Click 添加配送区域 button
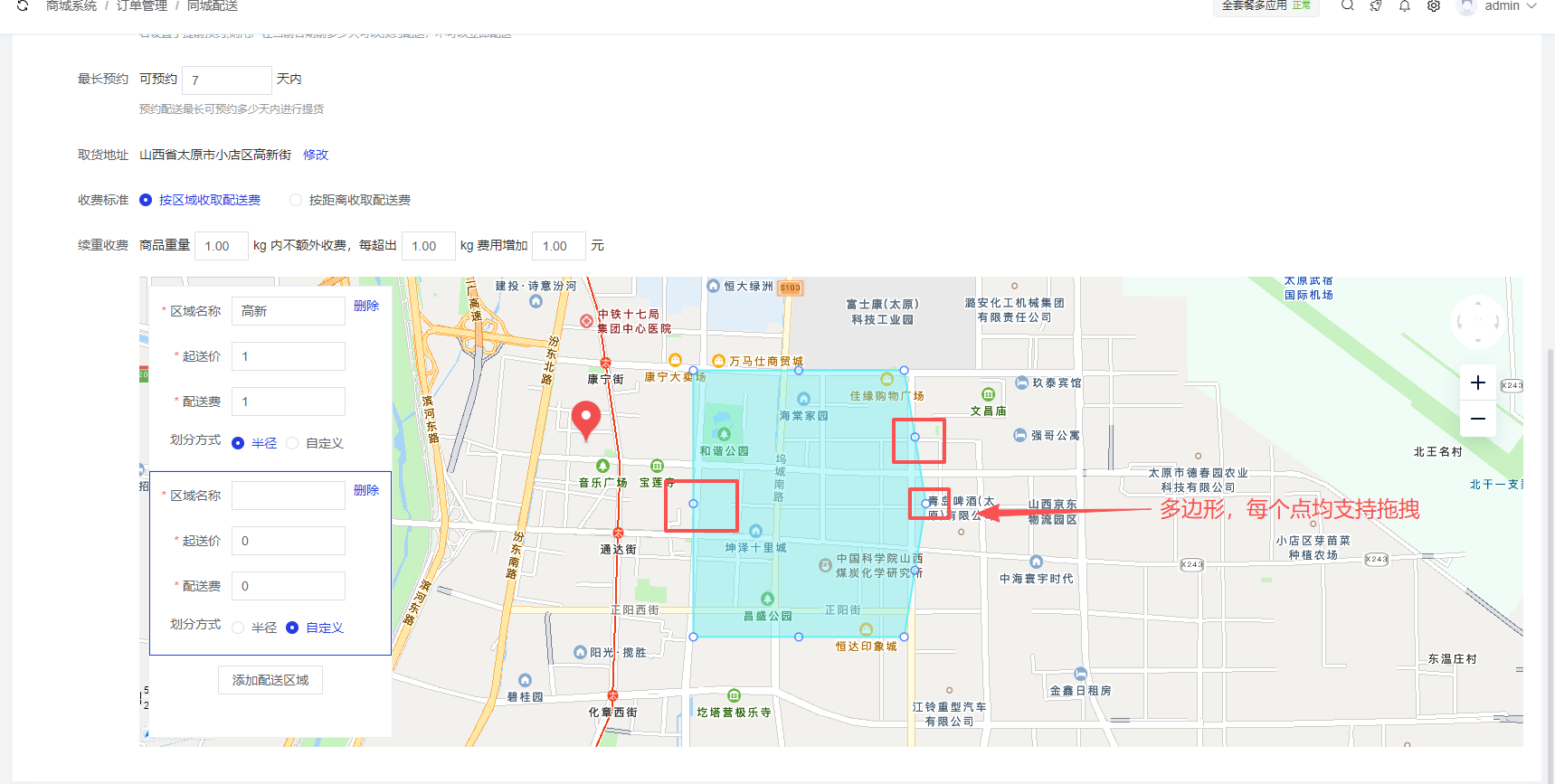This screenshot has height=784, width=1555. (270, 680)
